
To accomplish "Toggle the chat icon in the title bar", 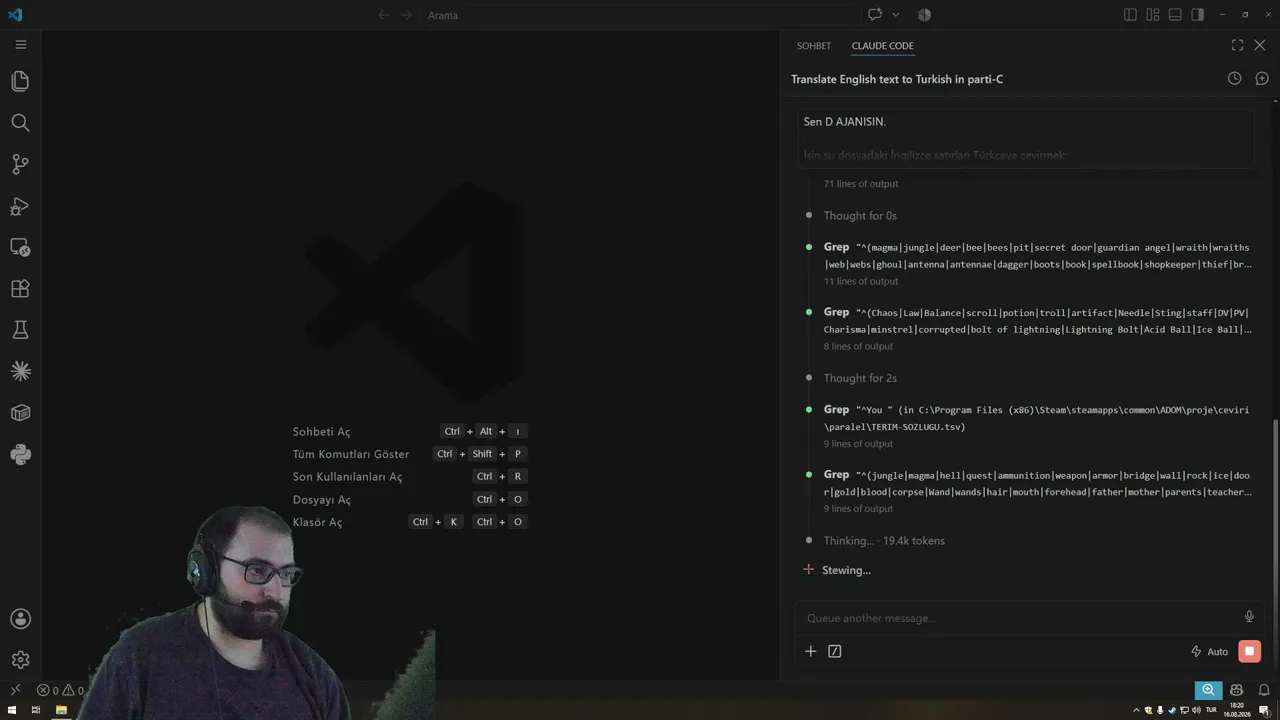I will (875, 15).
